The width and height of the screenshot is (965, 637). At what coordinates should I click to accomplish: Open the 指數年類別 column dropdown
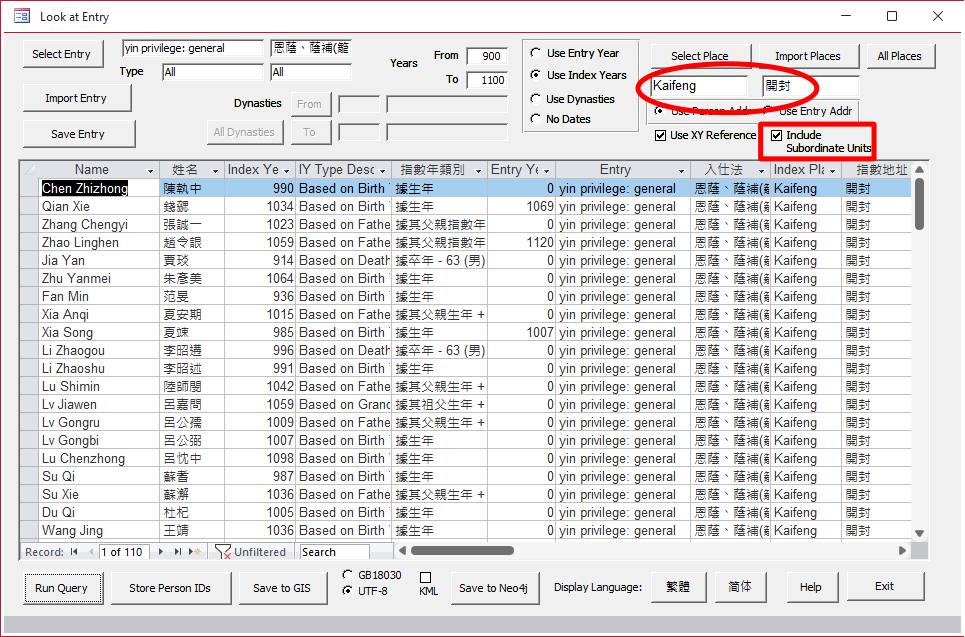coord(478,171)
